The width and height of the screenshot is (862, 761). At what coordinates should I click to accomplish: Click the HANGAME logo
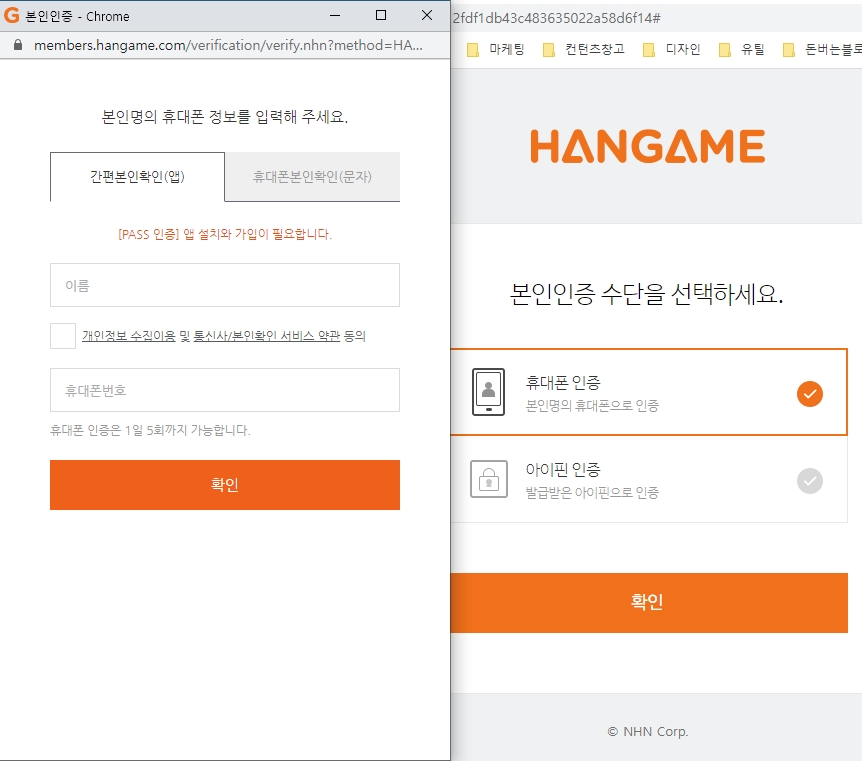pyautogui.click(x=648, y=146)
